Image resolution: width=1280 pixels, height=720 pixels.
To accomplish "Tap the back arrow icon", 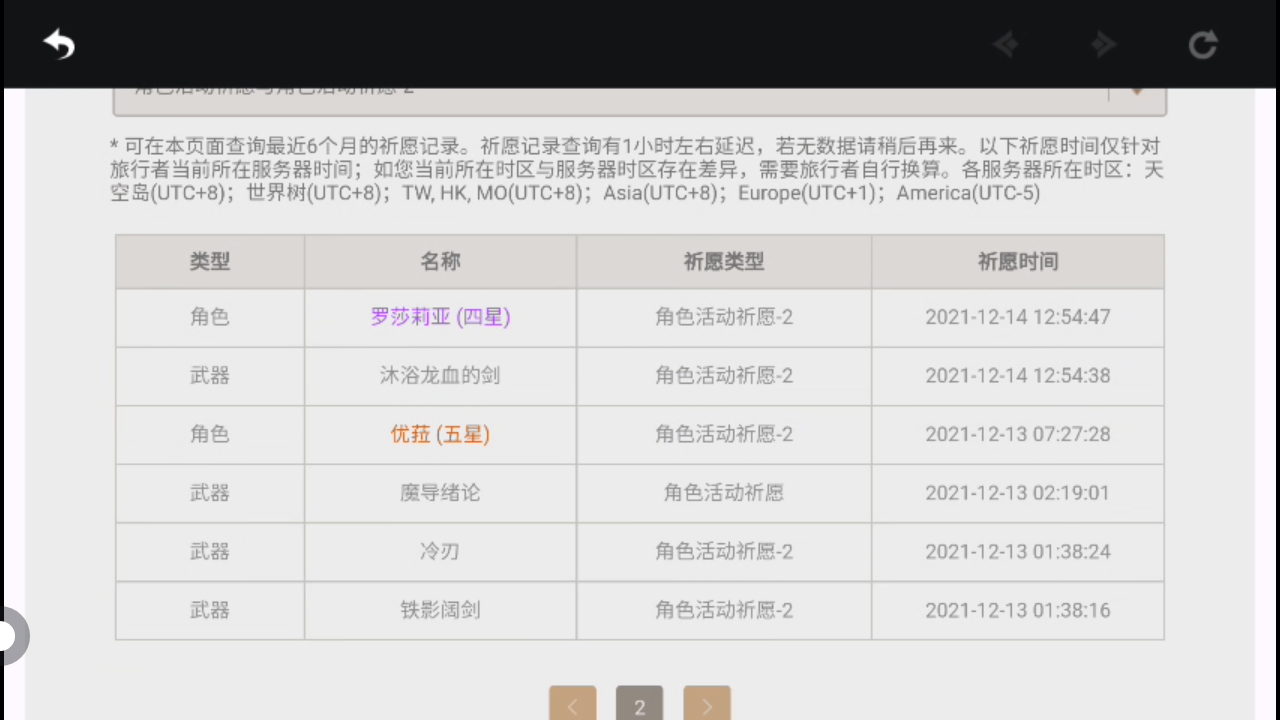I will click(x=60, y=44).
